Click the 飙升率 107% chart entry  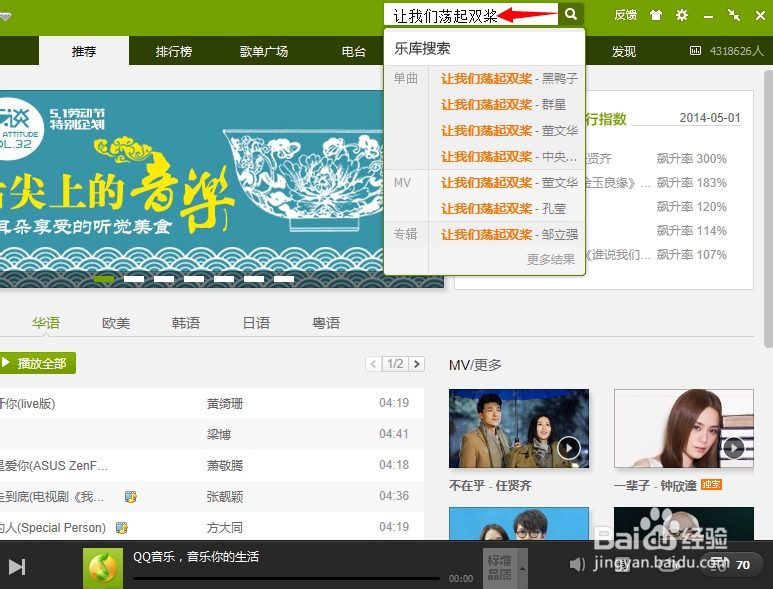coord(692,255)
